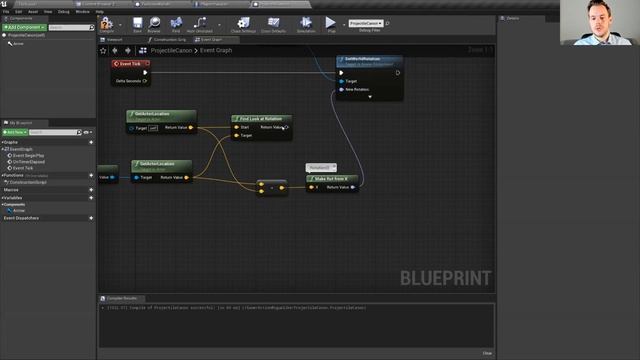
Task: Open the Hide Unrelated options dropdown arrow
Action: pos(219,25)
